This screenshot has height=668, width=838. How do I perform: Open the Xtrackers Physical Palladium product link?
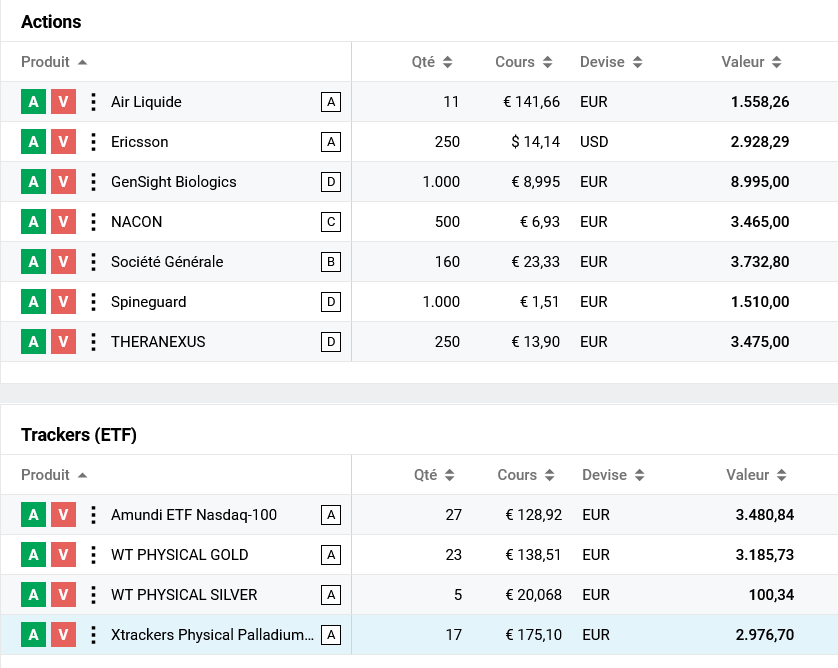[x=212, y=635]
